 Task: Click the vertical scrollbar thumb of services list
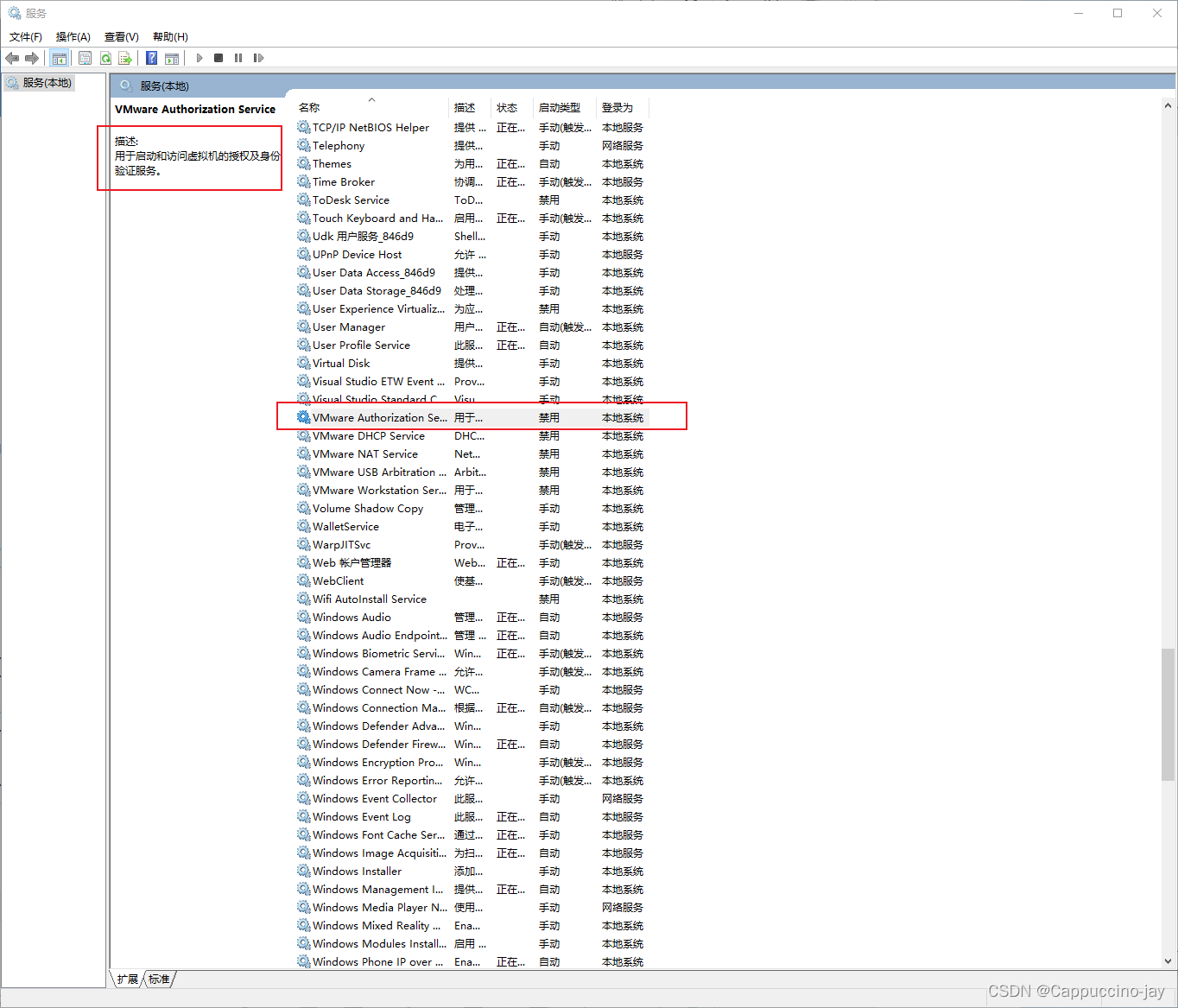[1168, 714]
